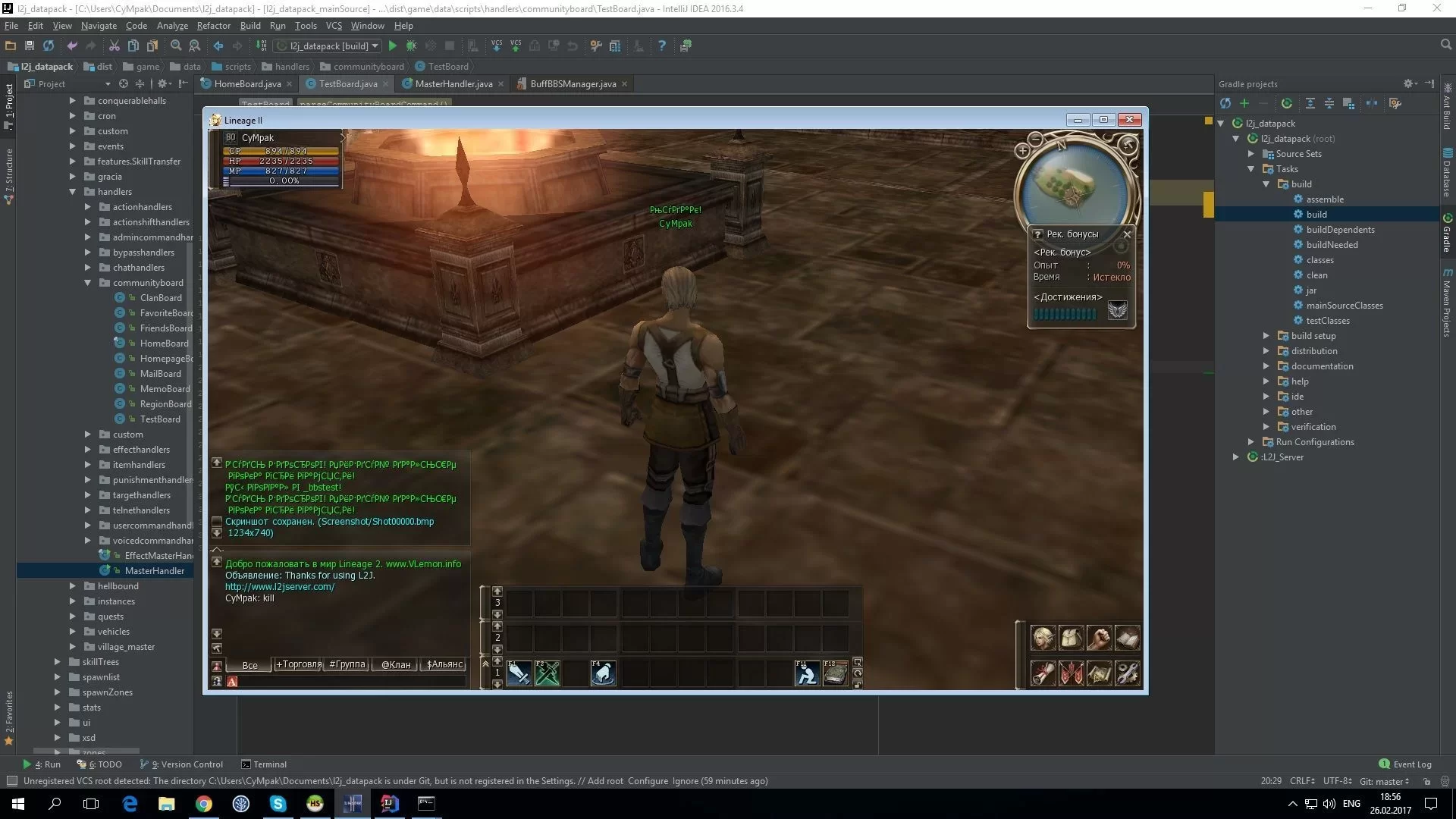Click Collapse All in the Gradle panel

coord(1329,103)
